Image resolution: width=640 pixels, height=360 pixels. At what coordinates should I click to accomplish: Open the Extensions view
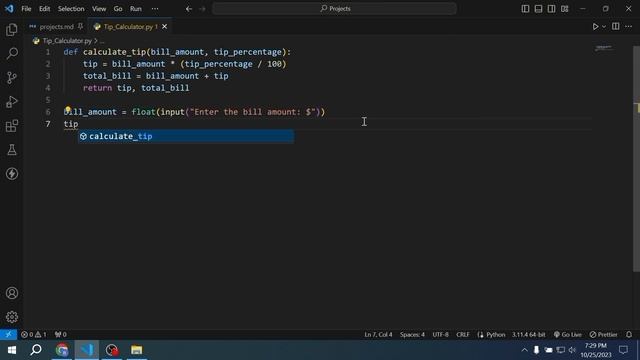[12, 126]
